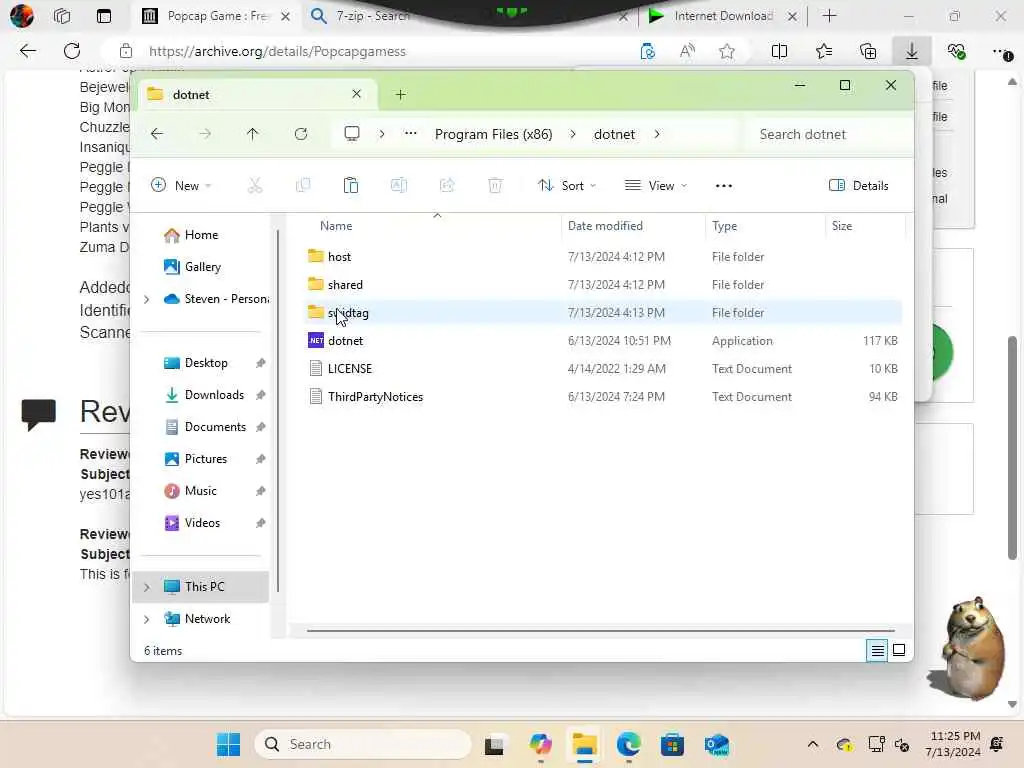
Task: Refresh the dotnet folder view
Action: tap(301, 134)
